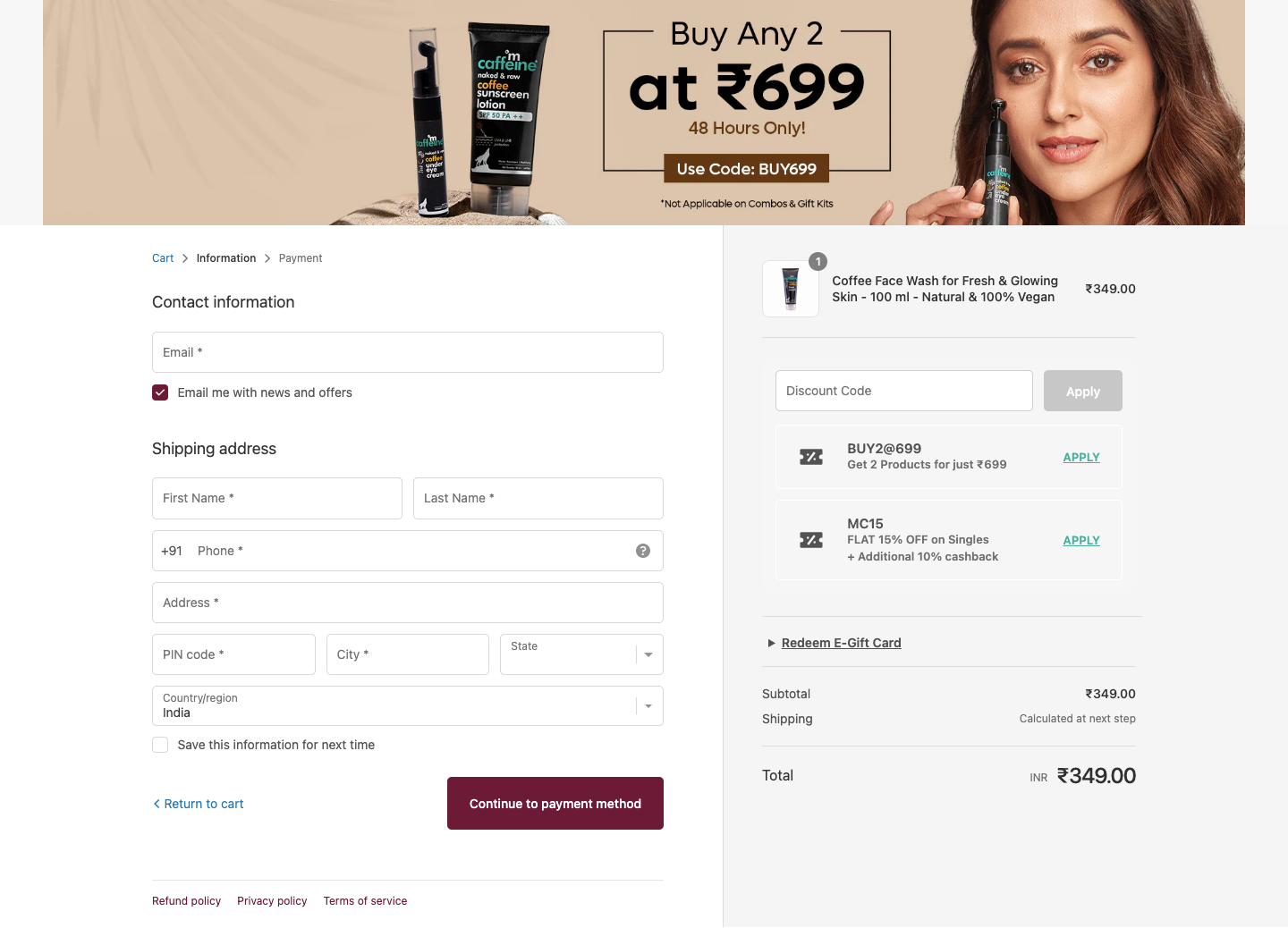Screen dimensions: 1288x928
Task: Open the Country/region dropdown
Action: tap(408, 705)
